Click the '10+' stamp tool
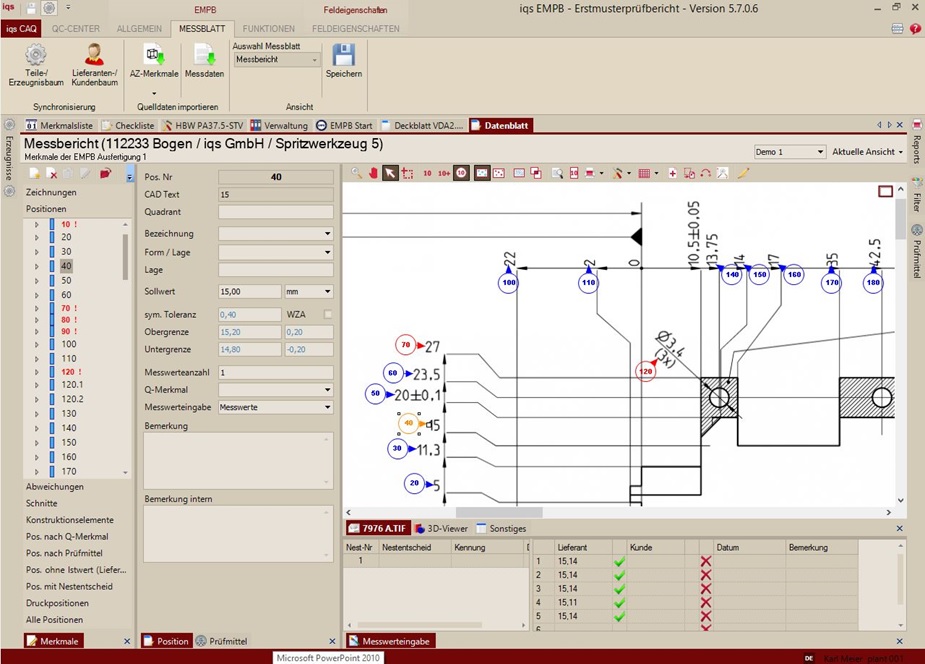The height and width of the screenshot is (664, 925). [444, 173]
